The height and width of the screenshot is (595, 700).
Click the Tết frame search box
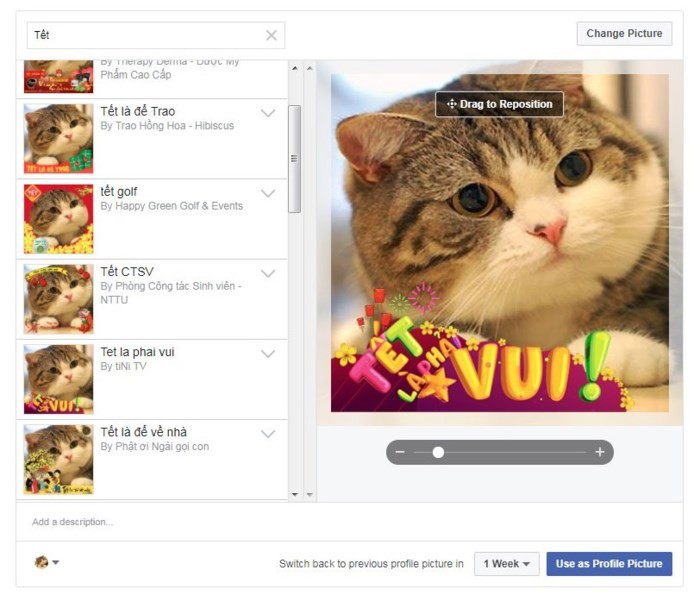pos(156,35)
